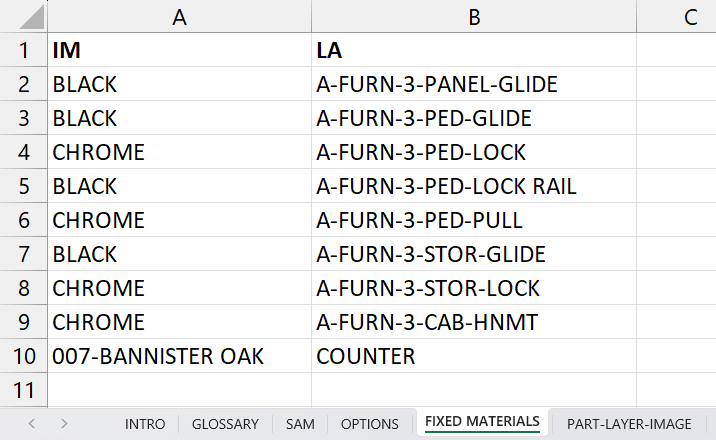Select cell A-FURN-3-PED-LOCK RAIL
Viewport: 716px width, 440px height.
point(474,186)
